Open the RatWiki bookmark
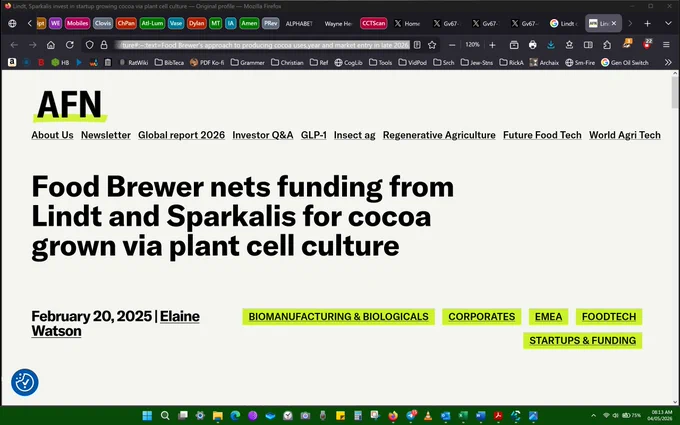 134,62
